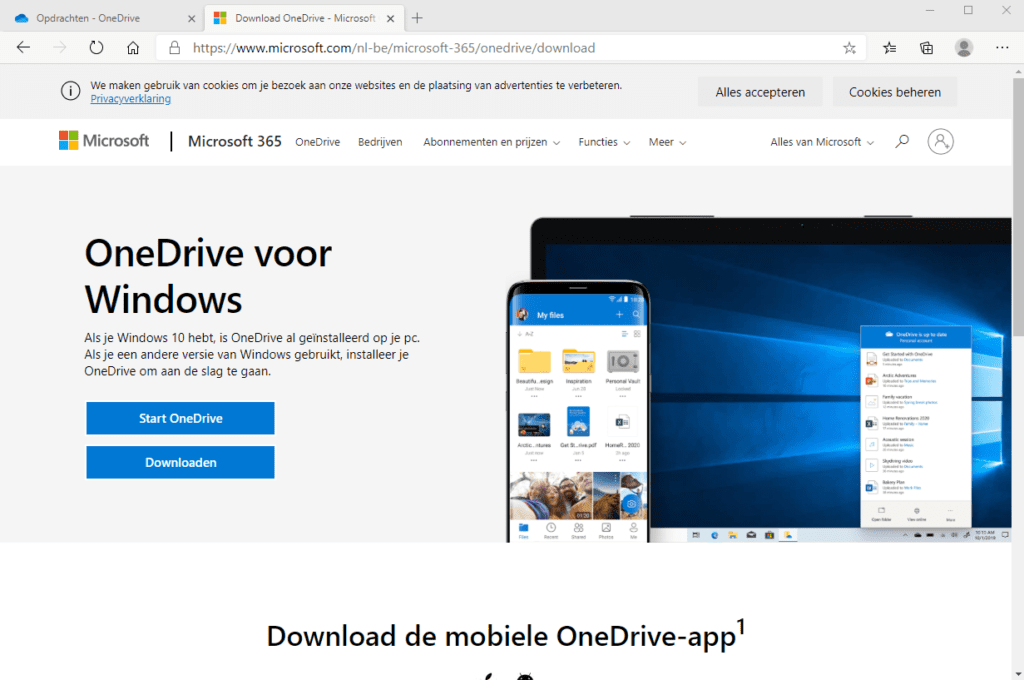Open browser profile avatar

pyautogui.click(x=963, y=48)
